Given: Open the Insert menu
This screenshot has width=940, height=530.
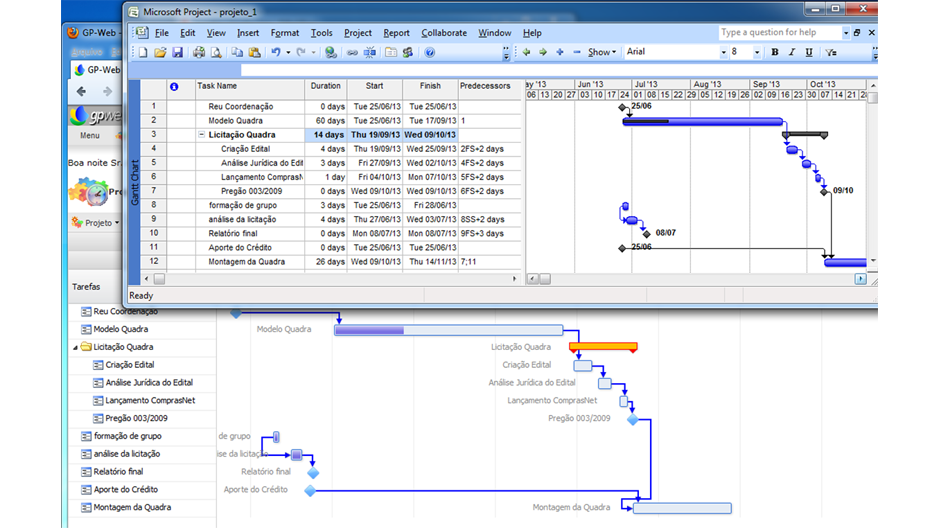Looking at the screenshot, I should click(x=248, y=33).
